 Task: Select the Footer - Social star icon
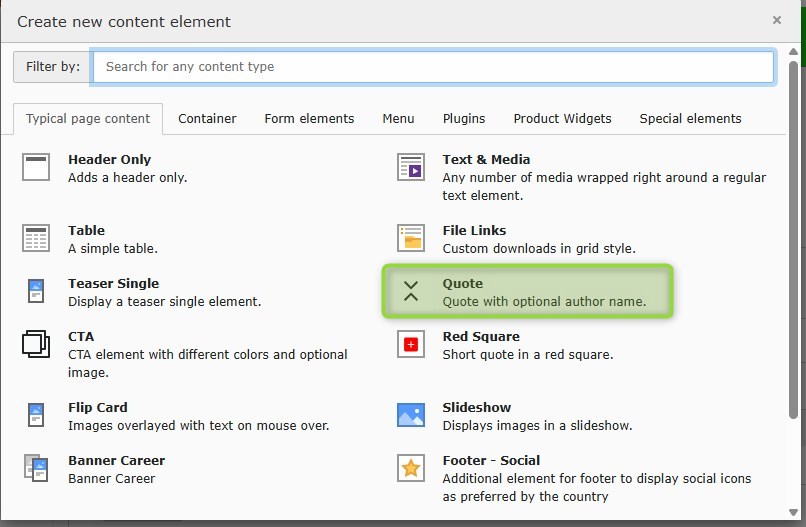tap(411, 468)
